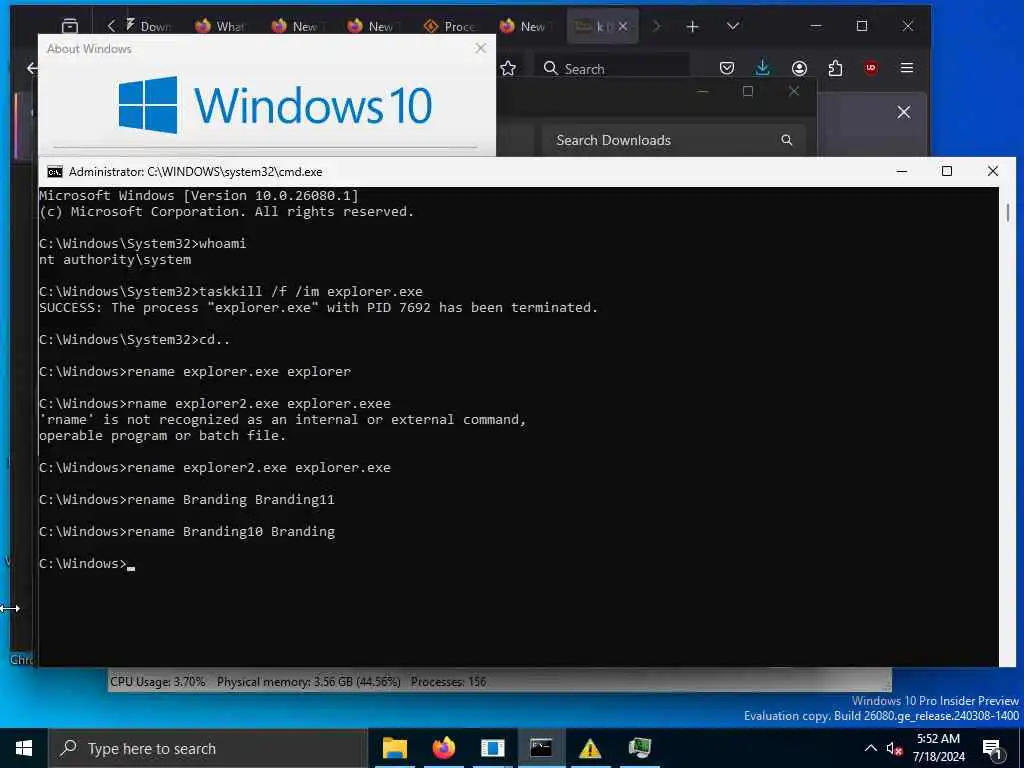This screenshot has height=768, width=1024.
Task: Bookmark this page with star icon
Action: 508,68
